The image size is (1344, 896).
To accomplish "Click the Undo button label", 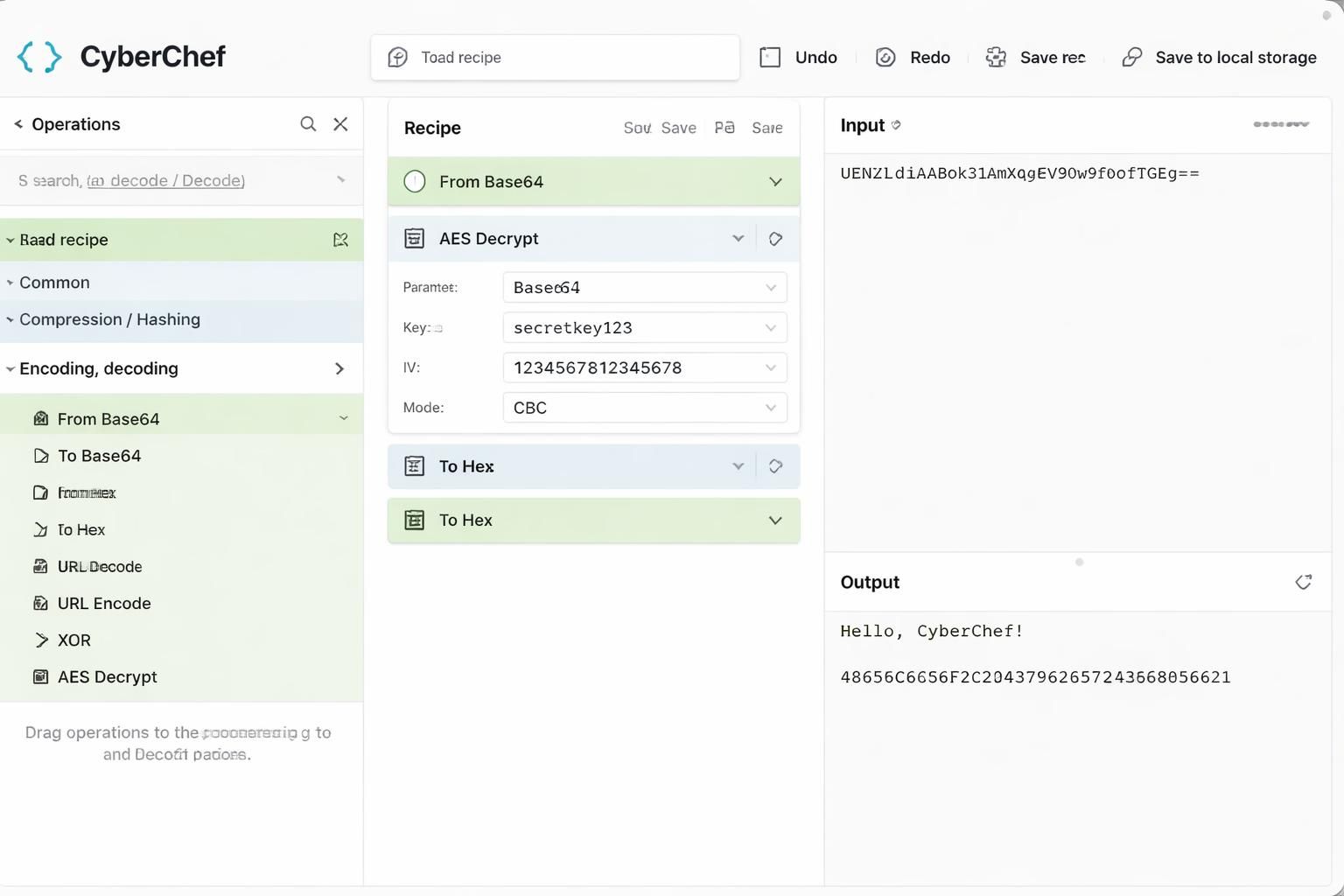I will (816, 58).
